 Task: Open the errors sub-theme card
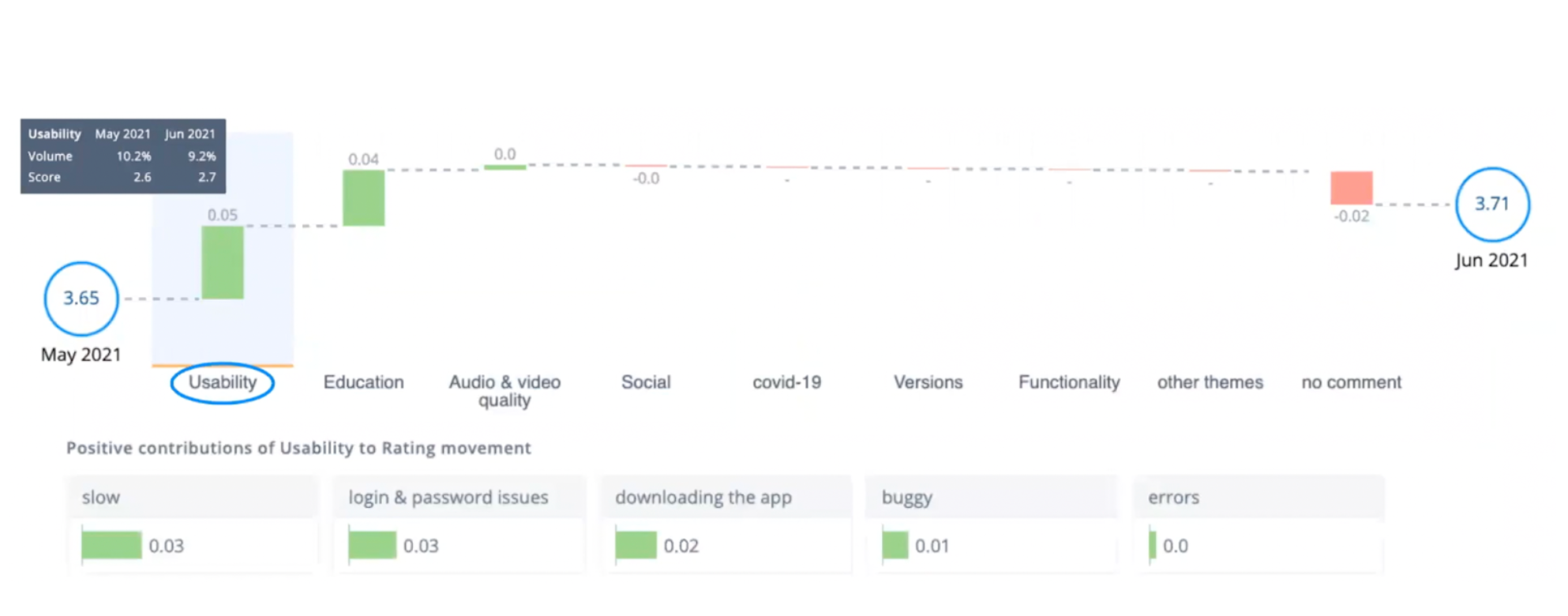tap(1259, 524)
